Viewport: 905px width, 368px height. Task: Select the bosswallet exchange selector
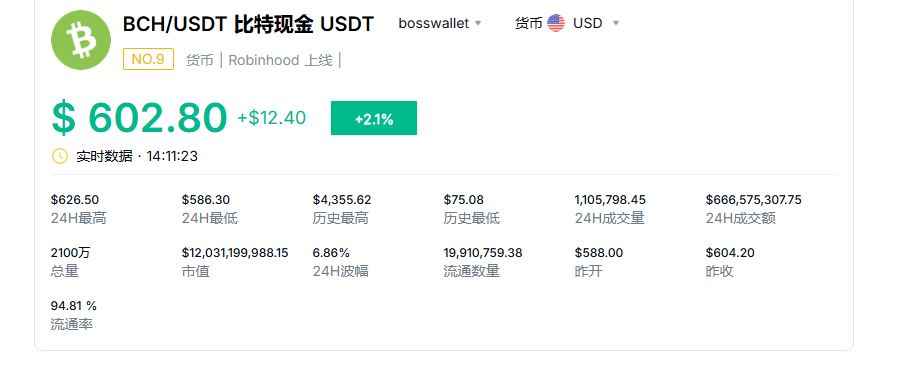[x=440, y=24]
